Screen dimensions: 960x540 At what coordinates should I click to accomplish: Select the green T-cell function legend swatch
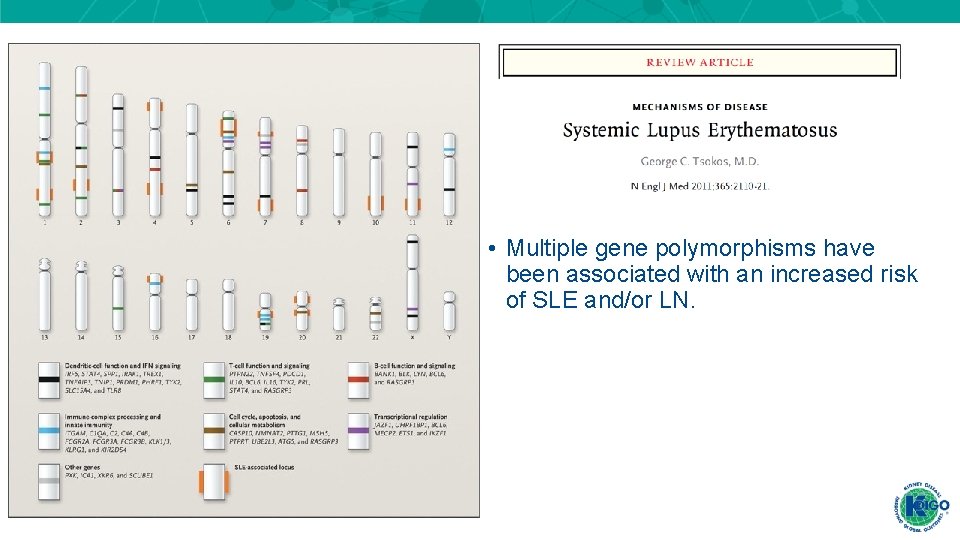tap(214, 380)
